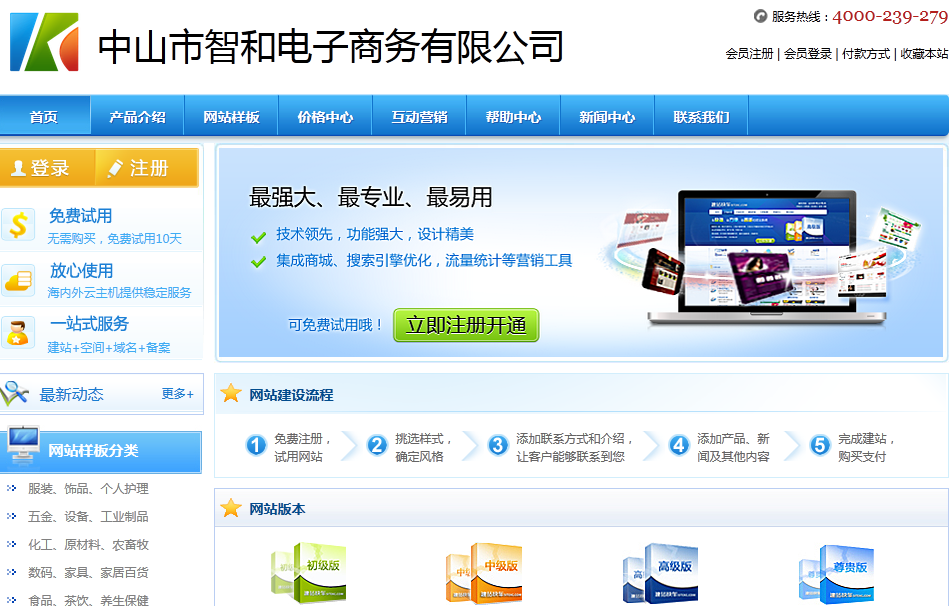
Task: Select the 初级版 green box package icon
Action: tap(308, 574)
